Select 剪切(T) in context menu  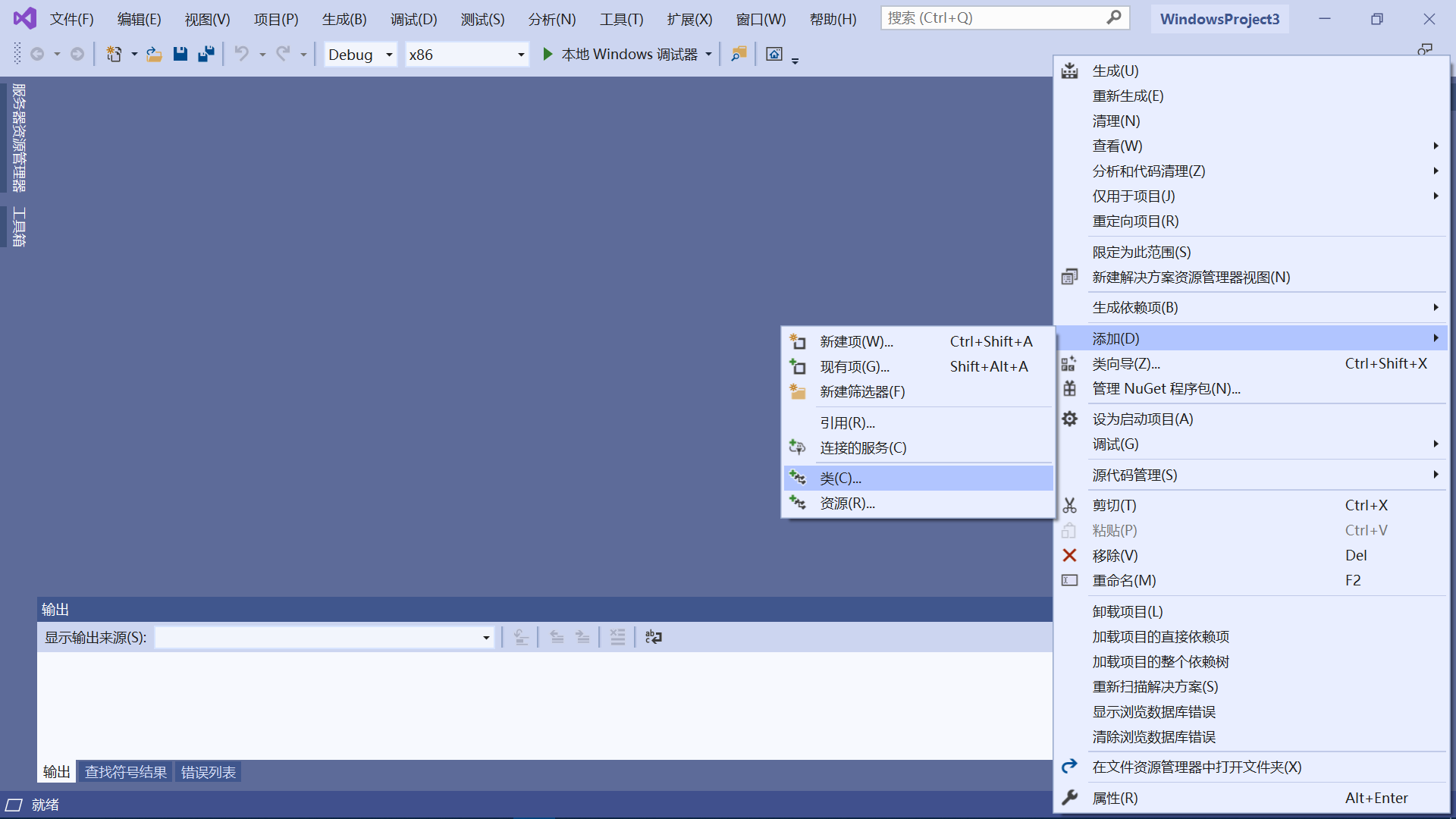[1251, 506]
